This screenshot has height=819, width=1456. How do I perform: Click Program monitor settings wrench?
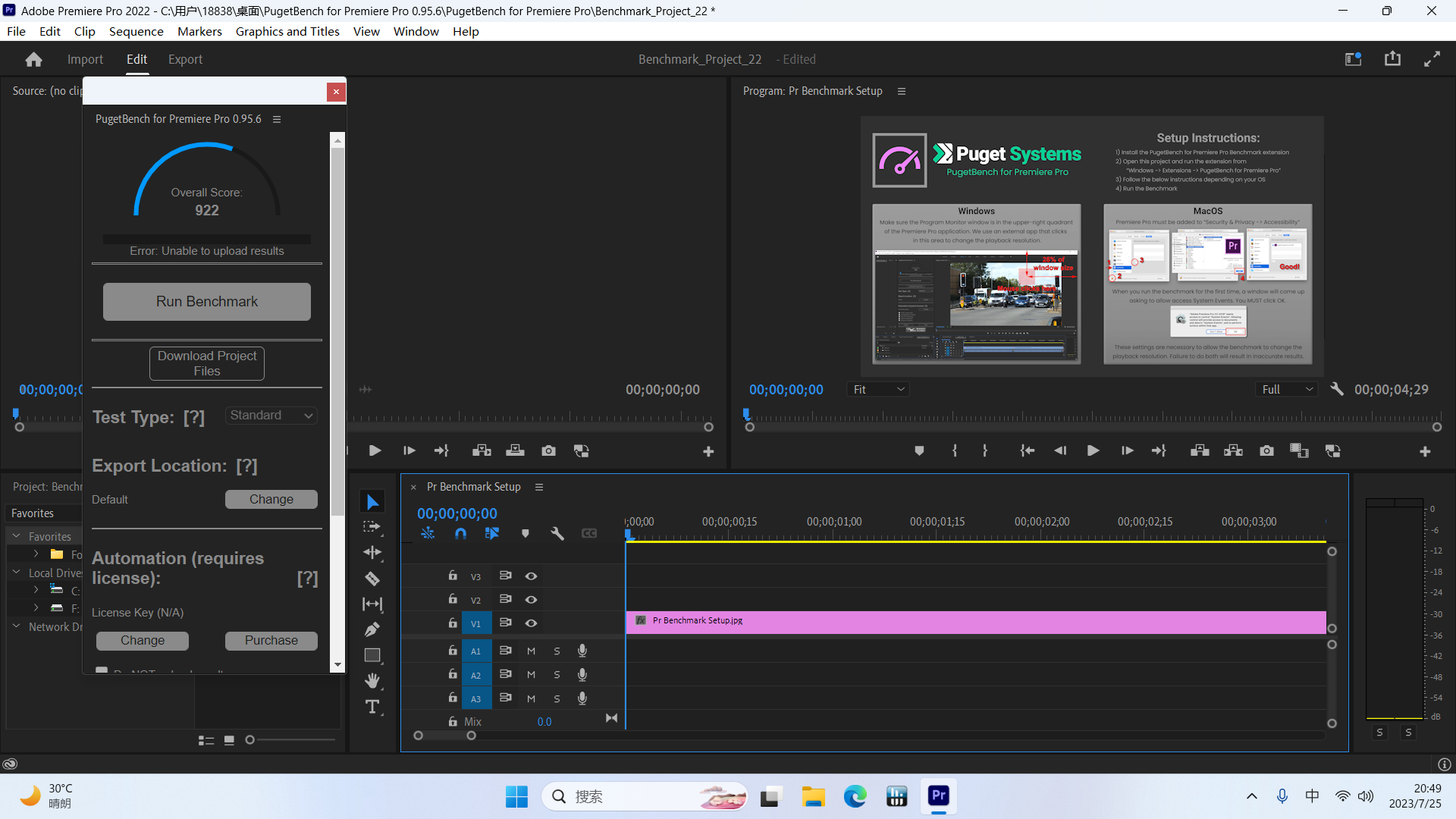[1337, 389]
